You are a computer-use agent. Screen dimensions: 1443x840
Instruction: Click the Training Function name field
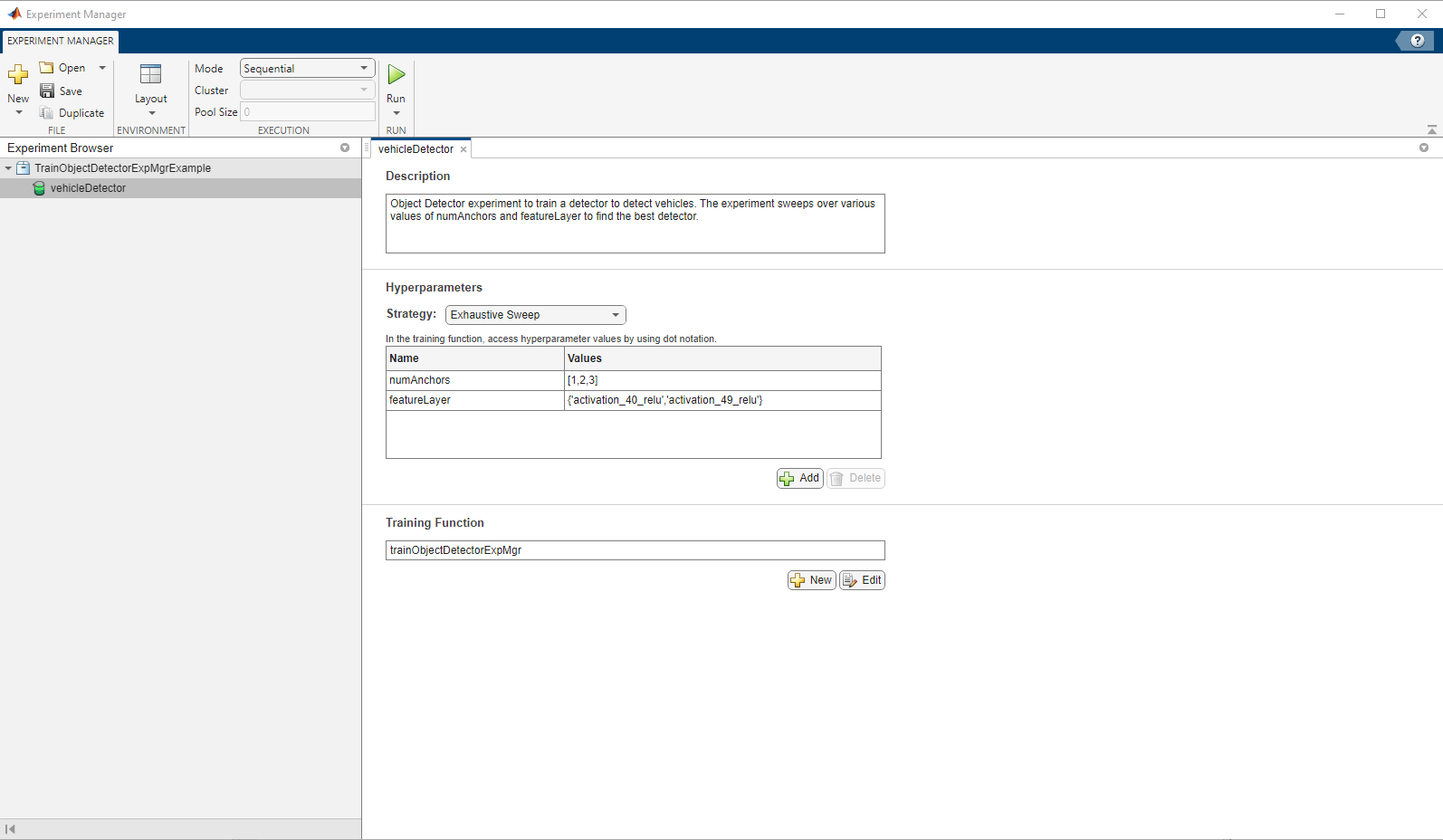point(635,550)
